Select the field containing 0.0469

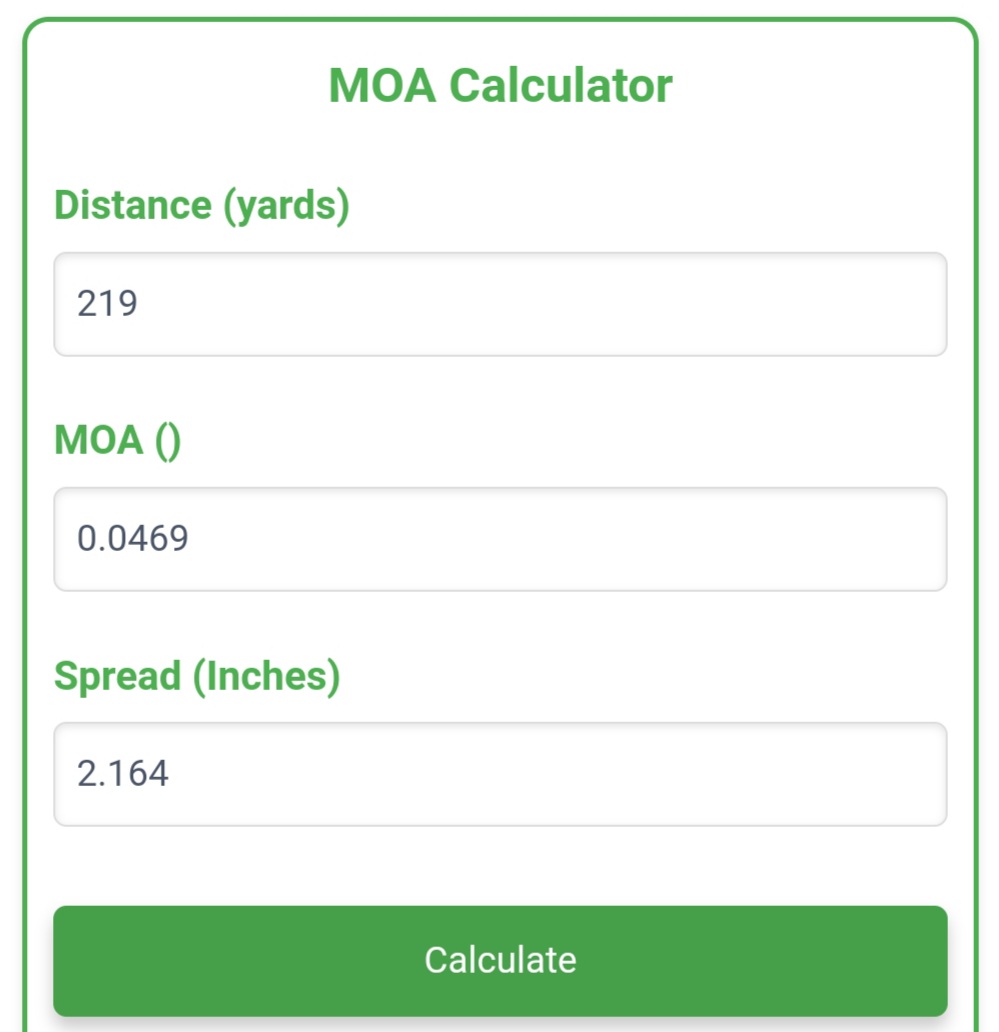click(500, 539)
